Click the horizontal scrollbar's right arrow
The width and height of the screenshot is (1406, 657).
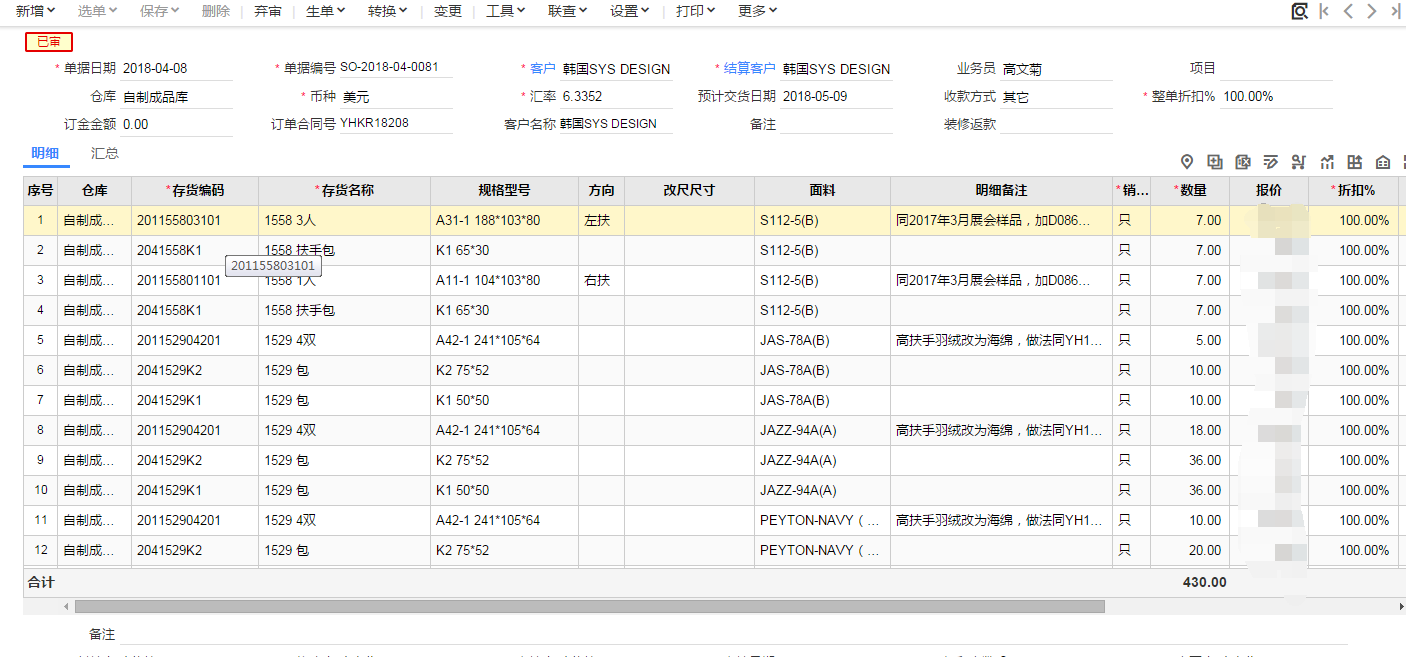tap(1400, 607)
